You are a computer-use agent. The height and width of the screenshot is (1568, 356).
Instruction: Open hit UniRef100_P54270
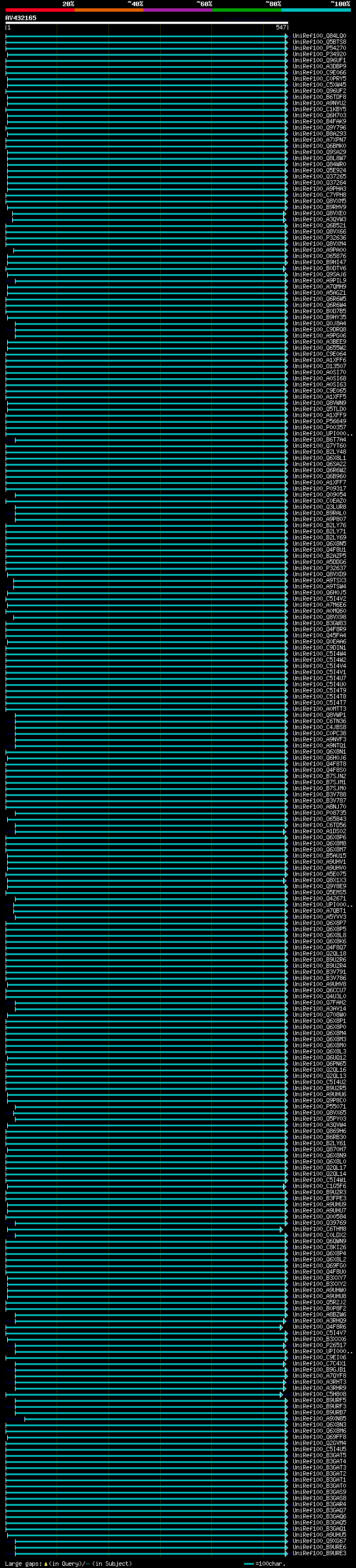point(319,48)
